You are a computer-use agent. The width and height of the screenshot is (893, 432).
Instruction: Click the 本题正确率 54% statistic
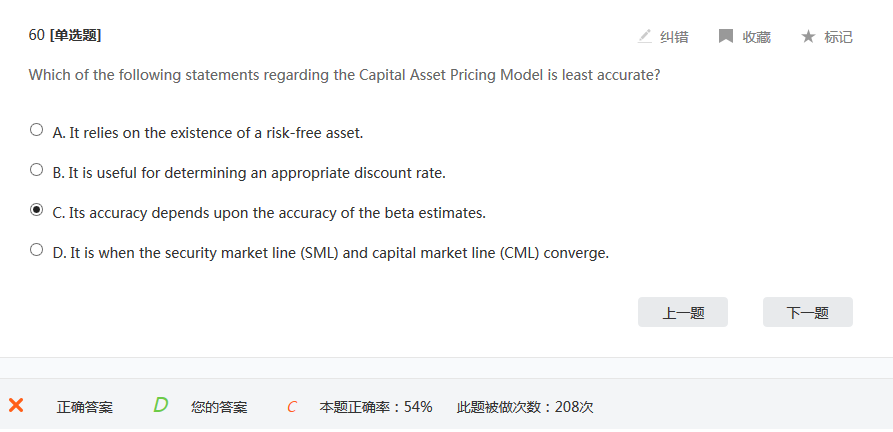(376, 407)
